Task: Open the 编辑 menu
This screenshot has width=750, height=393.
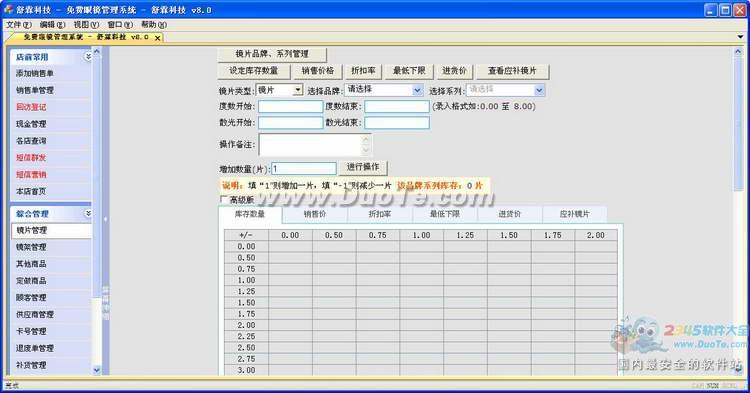Action: click(52, 24)
